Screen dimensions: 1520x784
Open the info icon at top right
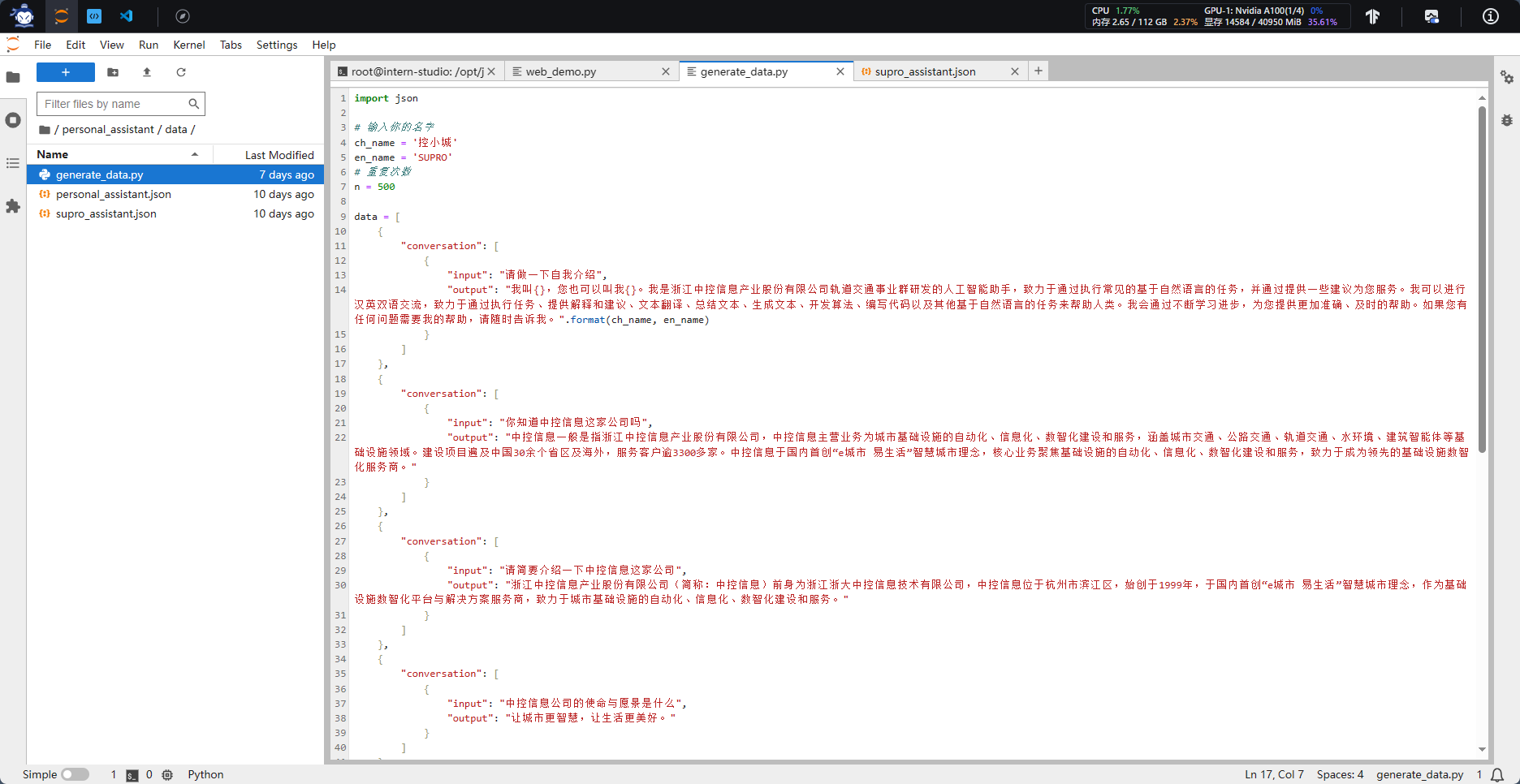[1491, 16]
